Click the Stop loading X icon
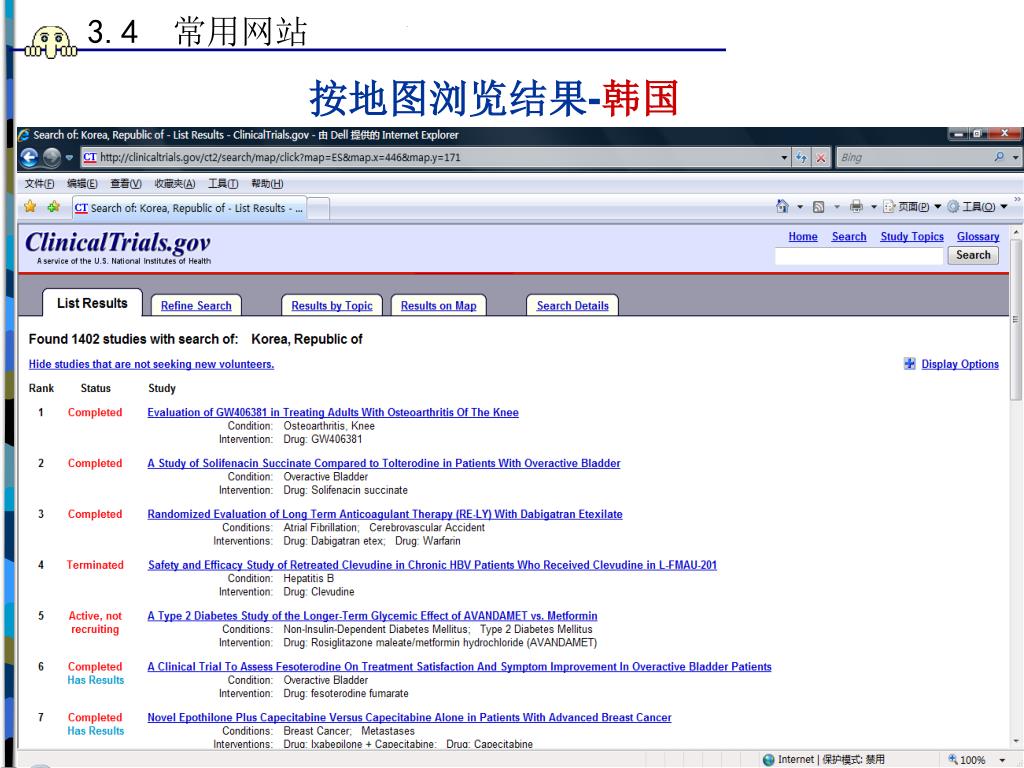 pos(821,157)
